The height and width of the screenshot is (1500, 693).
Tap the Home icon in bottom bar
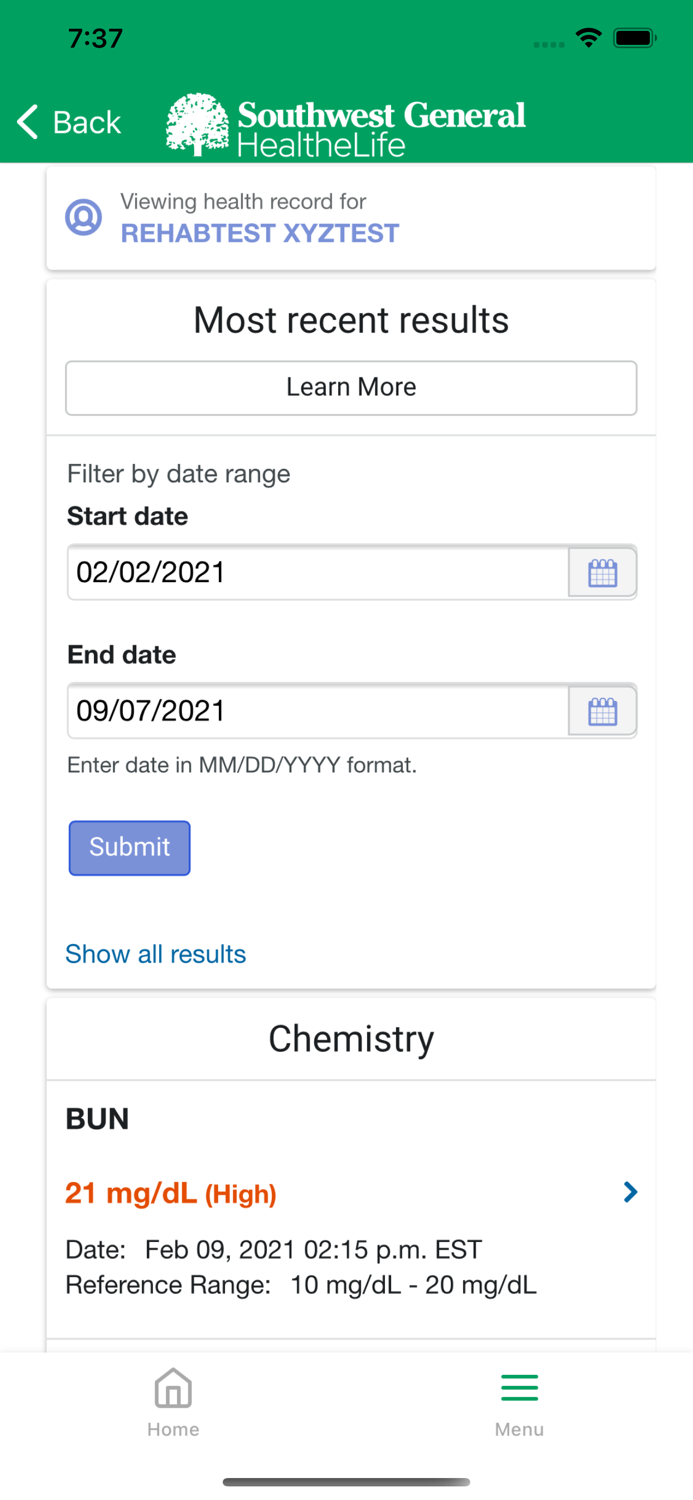173,1388
